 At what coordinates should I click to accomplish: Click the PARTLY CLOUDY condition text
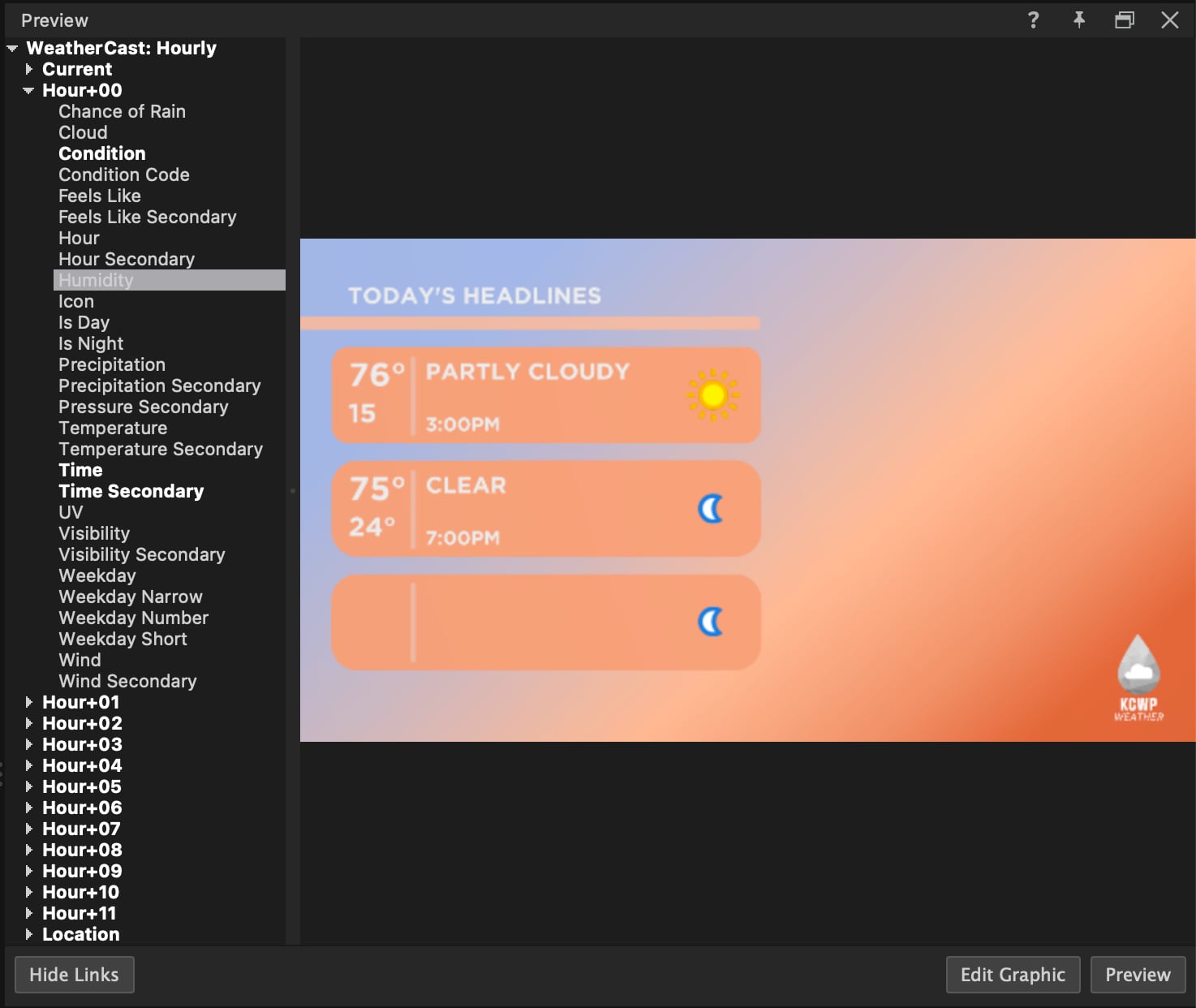(x=528, y=372)
